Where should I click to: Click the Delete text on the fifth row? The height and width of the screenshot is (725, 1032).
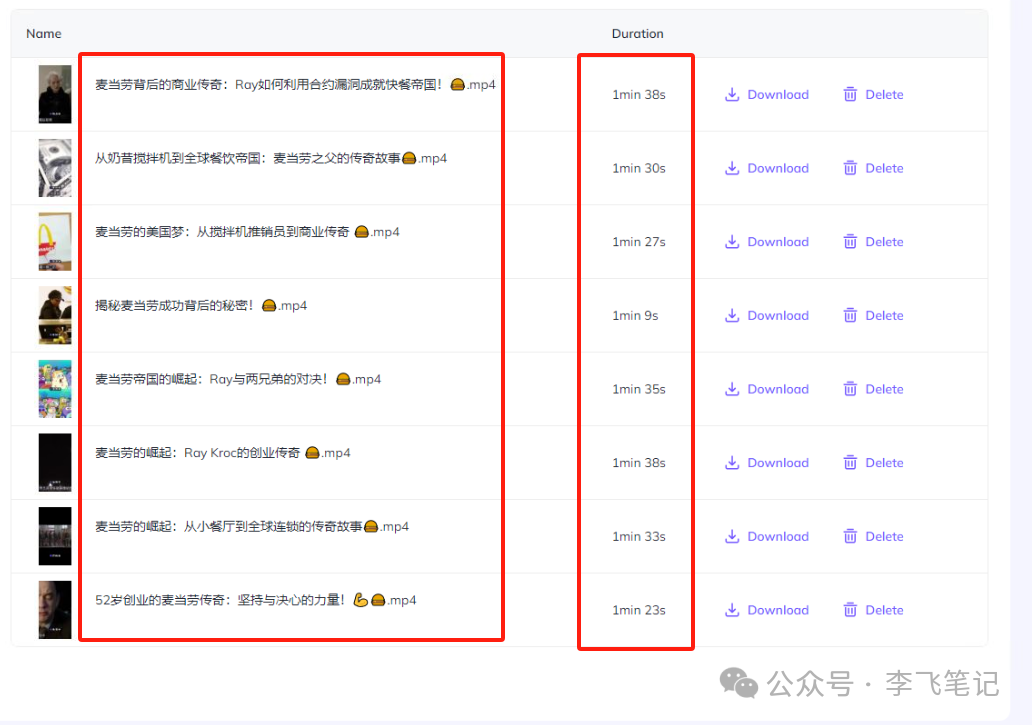click(x=884, y=388)
